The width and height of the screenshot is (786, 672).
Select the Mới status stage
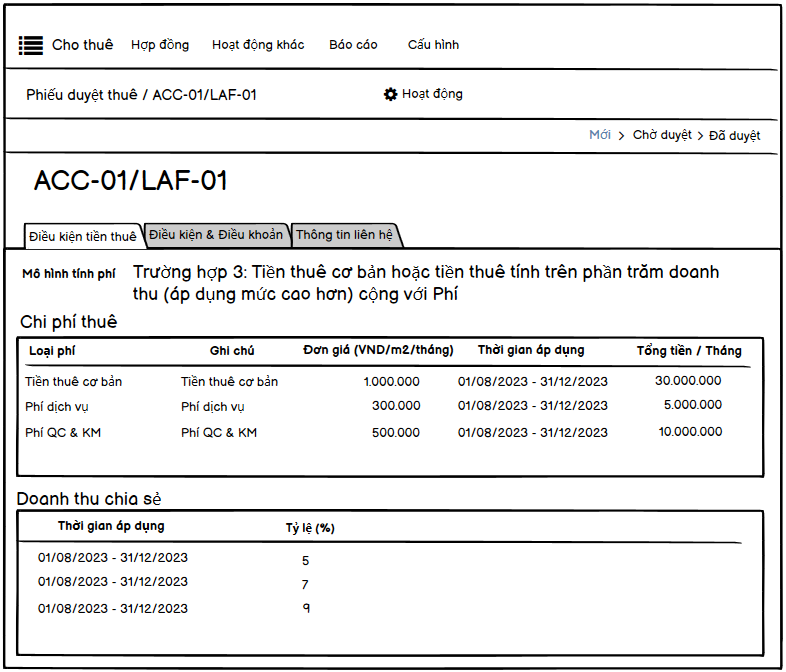[600, 135]
